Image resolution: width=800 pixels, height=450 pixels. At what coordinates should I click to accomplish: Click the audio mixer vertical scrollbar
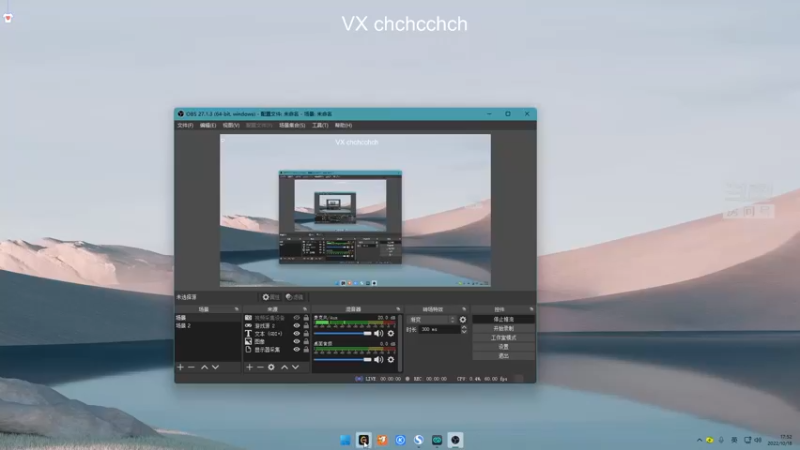[399, 343]
